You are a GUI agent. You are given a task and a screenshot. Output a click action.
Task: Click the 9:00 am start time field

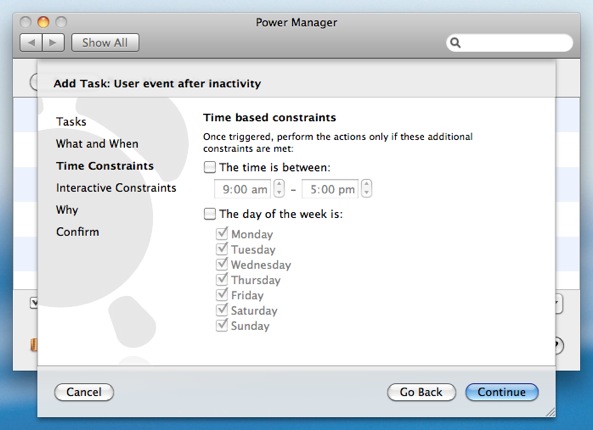(x=242, y=189)
